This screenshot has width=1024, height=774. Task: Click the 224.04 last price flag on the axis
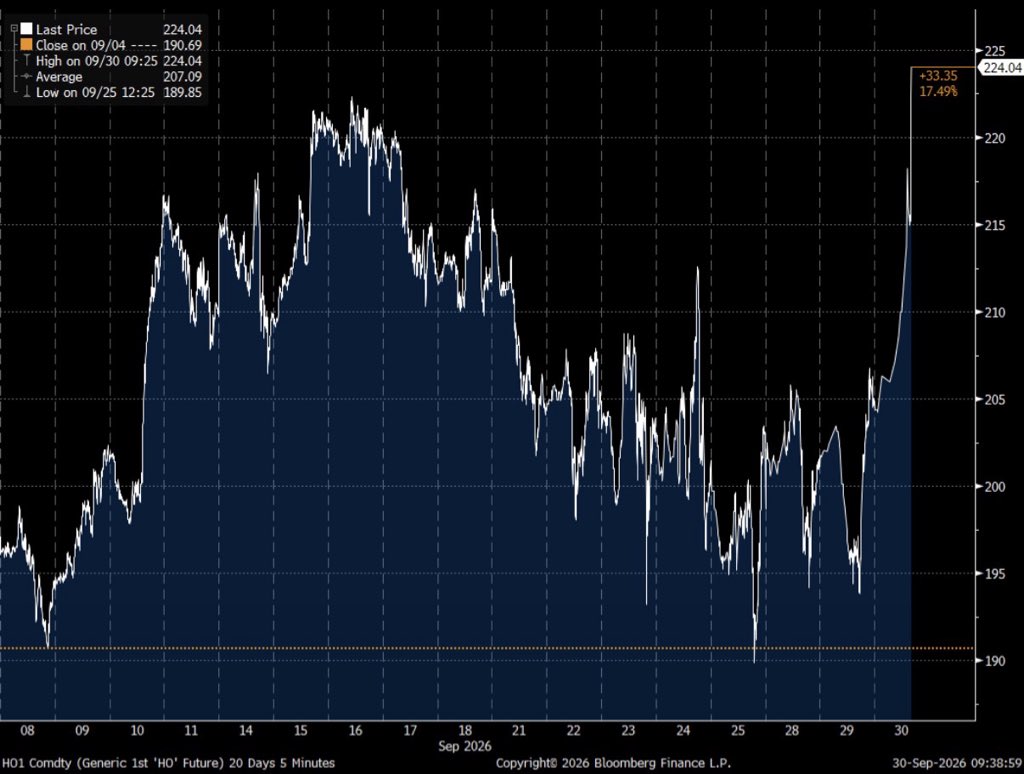pos(1000,67)
